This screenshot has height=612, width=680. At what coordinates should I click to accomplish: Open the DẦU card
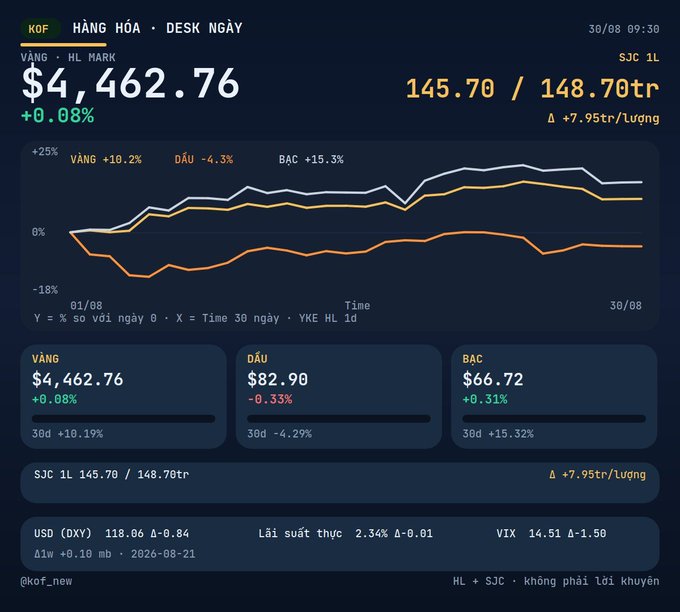coord(339,396)
